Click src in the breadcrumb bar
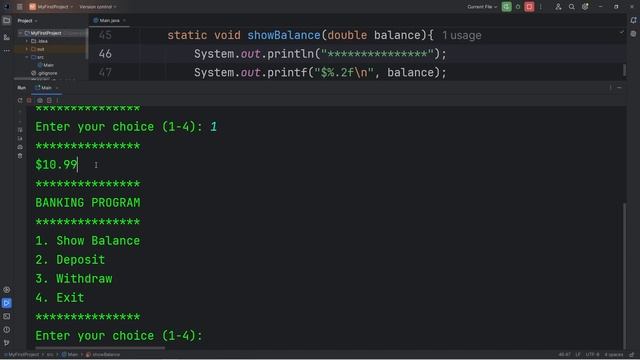This screenshot has height=360, width=640. tap(50, 355)
